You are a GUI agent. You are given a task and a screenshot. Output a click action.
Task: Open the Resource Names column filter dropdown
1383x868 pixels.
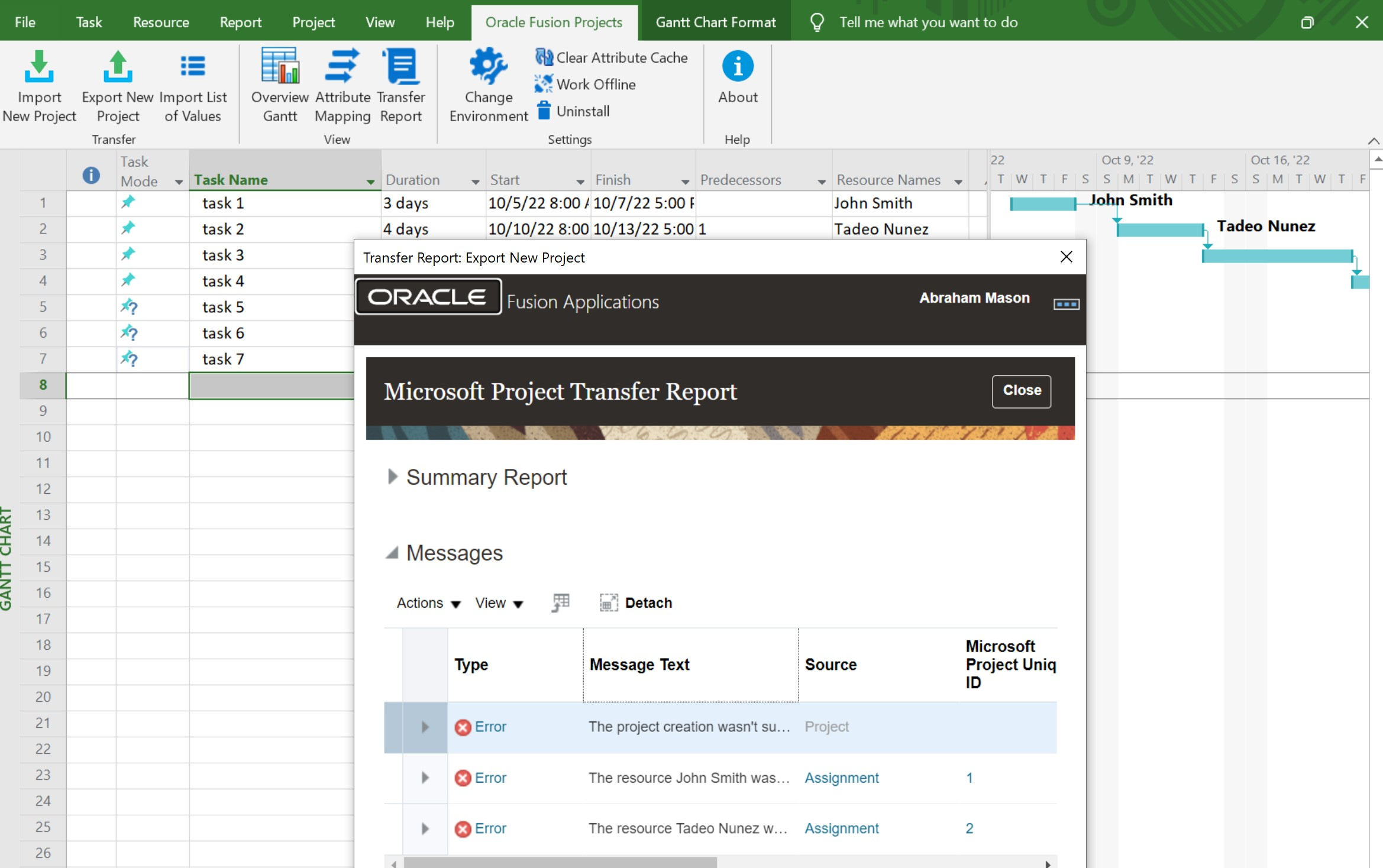[x=958, y=182]
